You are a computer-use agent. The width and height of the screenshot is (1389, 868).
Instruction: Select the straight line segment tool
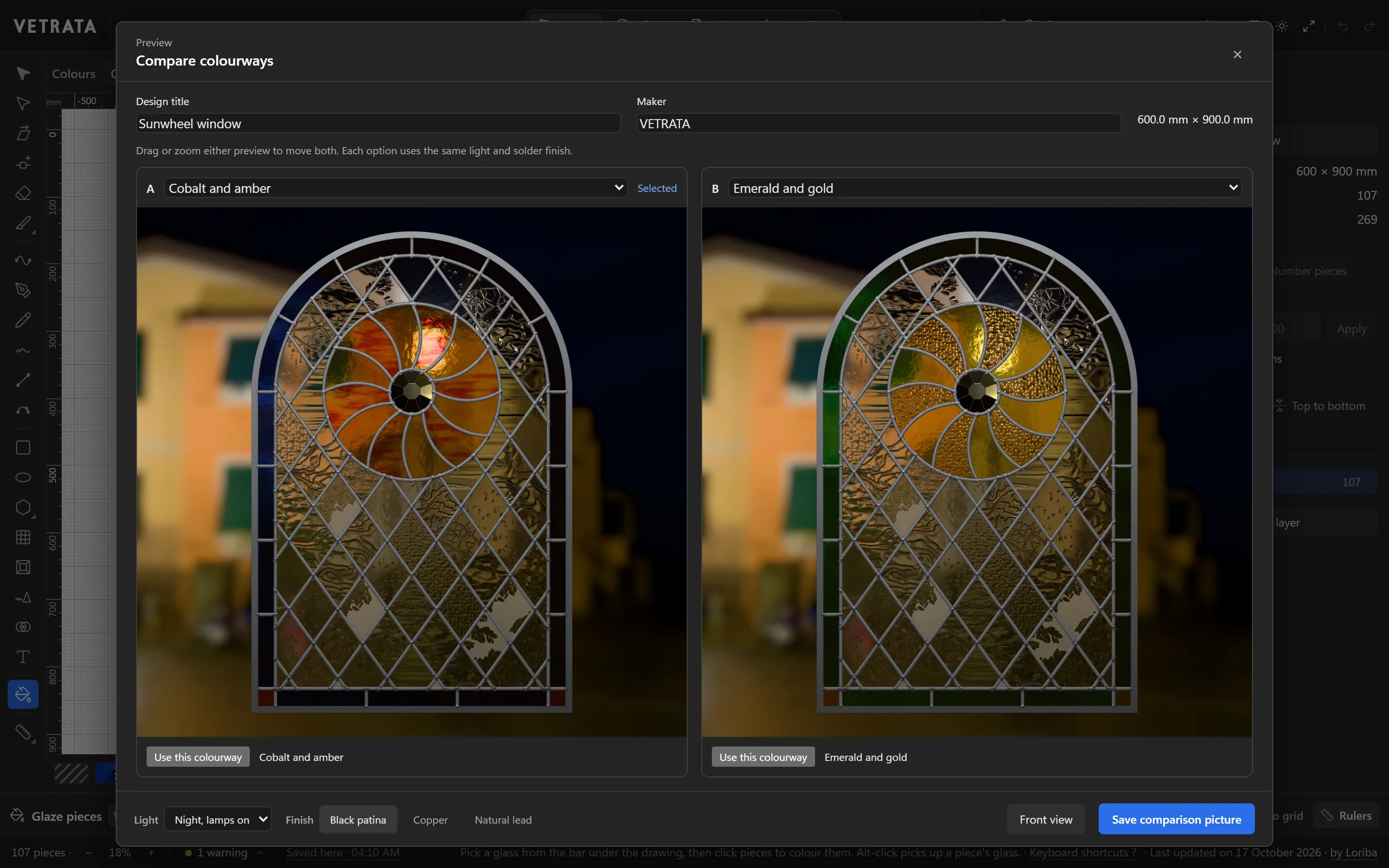23,380
